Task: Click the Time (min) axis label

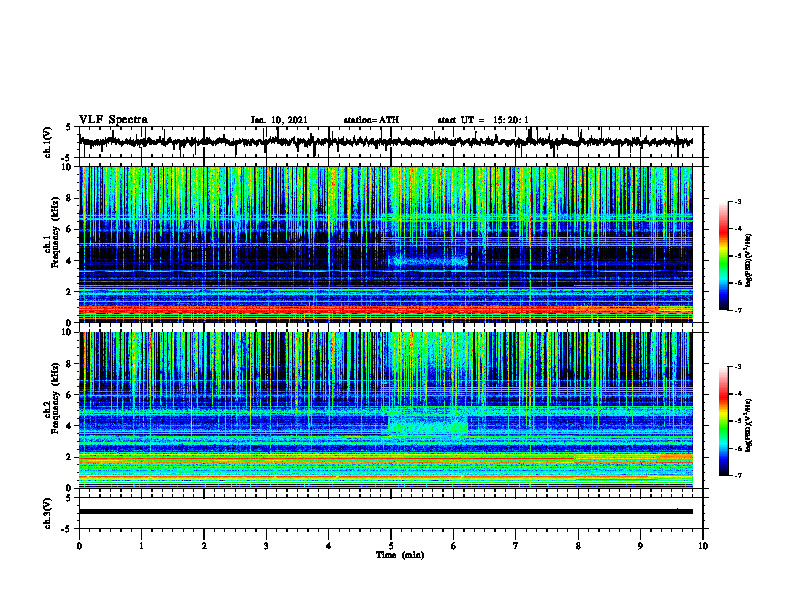Action: 400,555
